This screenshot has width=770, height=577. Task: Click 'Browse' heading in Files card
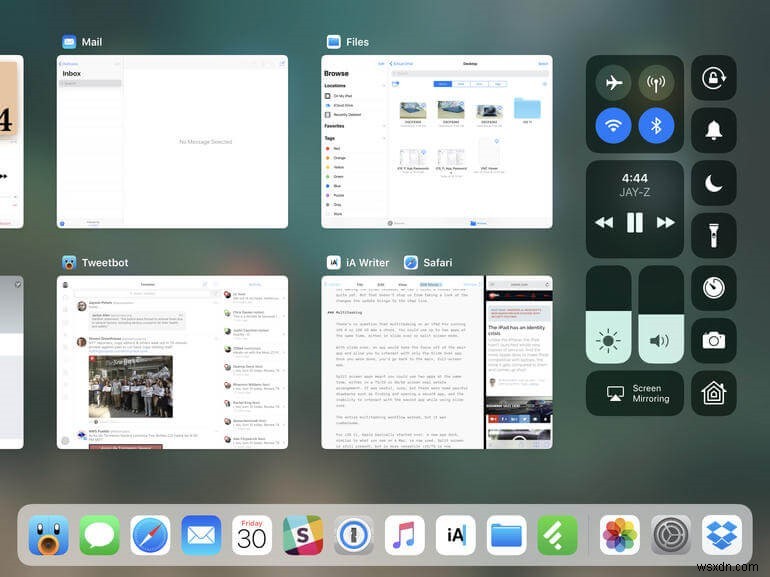[x=336, y=73]
